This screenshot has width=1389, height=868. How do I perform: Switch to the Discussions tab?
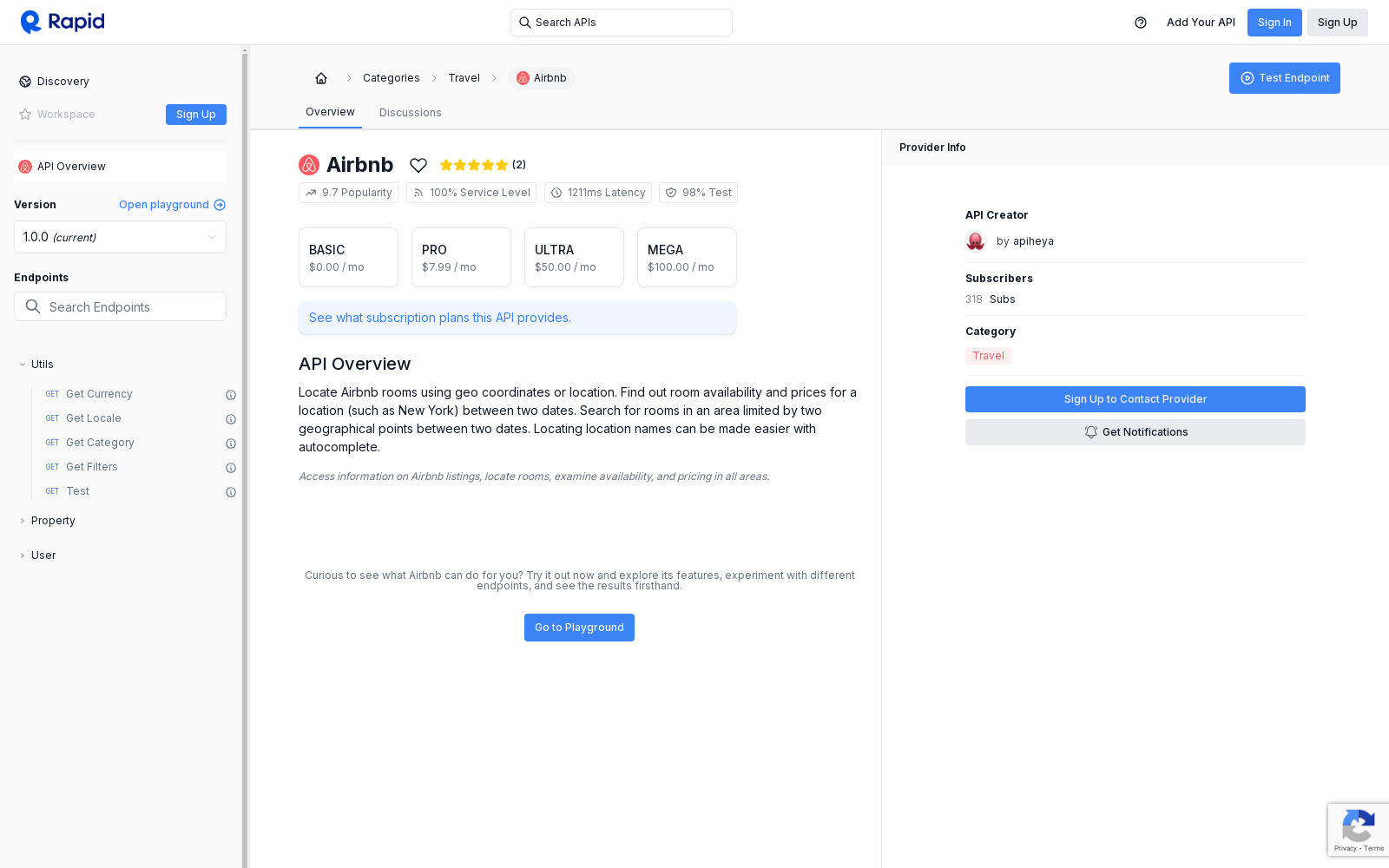tap(411, 113)
